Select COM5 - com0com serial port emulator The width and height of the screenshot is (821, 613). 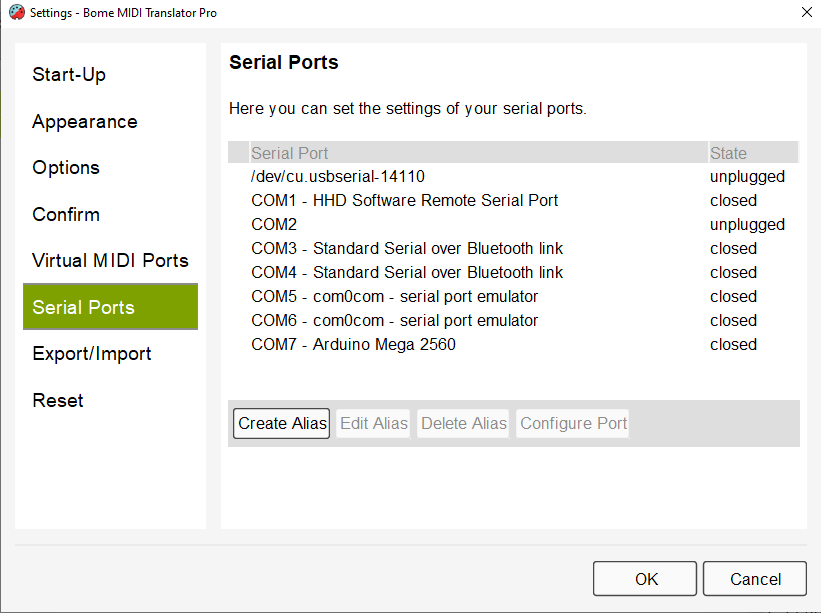513,297
